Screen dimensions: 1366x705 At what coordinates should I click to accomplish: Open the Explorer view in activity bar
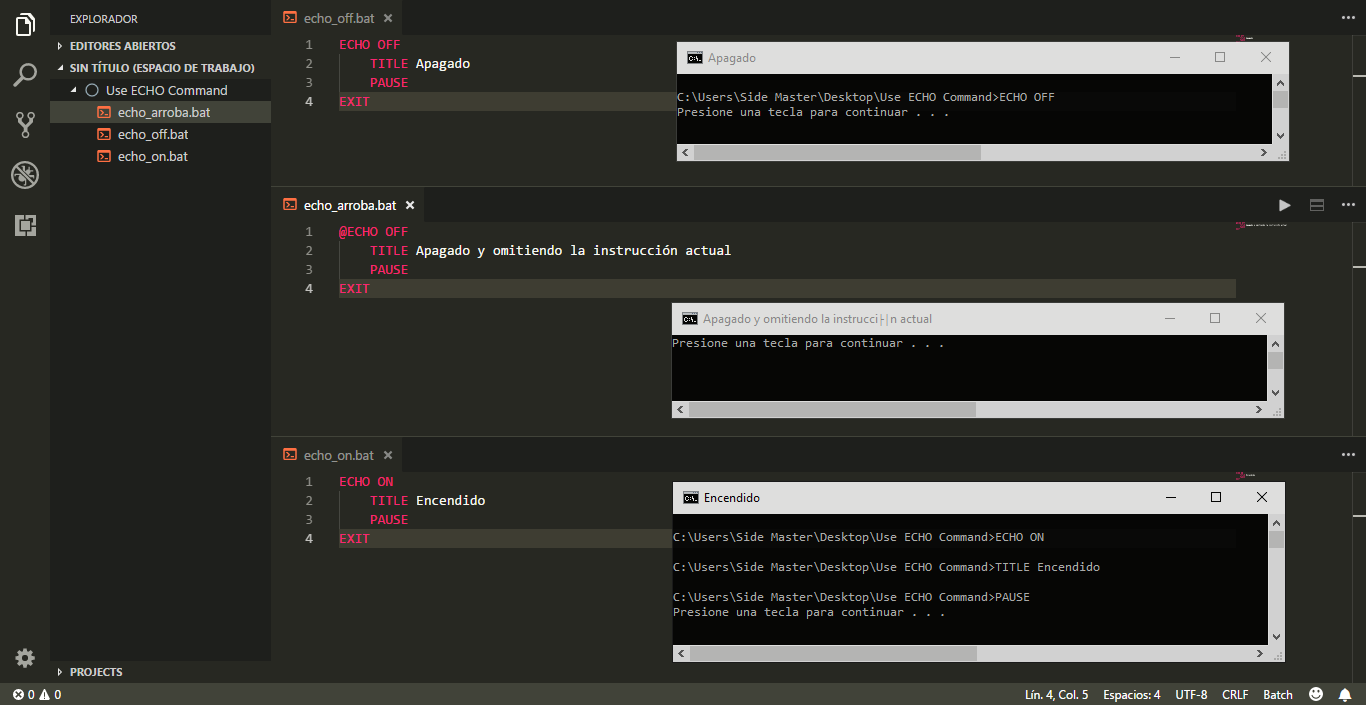[x=25, y=25]
